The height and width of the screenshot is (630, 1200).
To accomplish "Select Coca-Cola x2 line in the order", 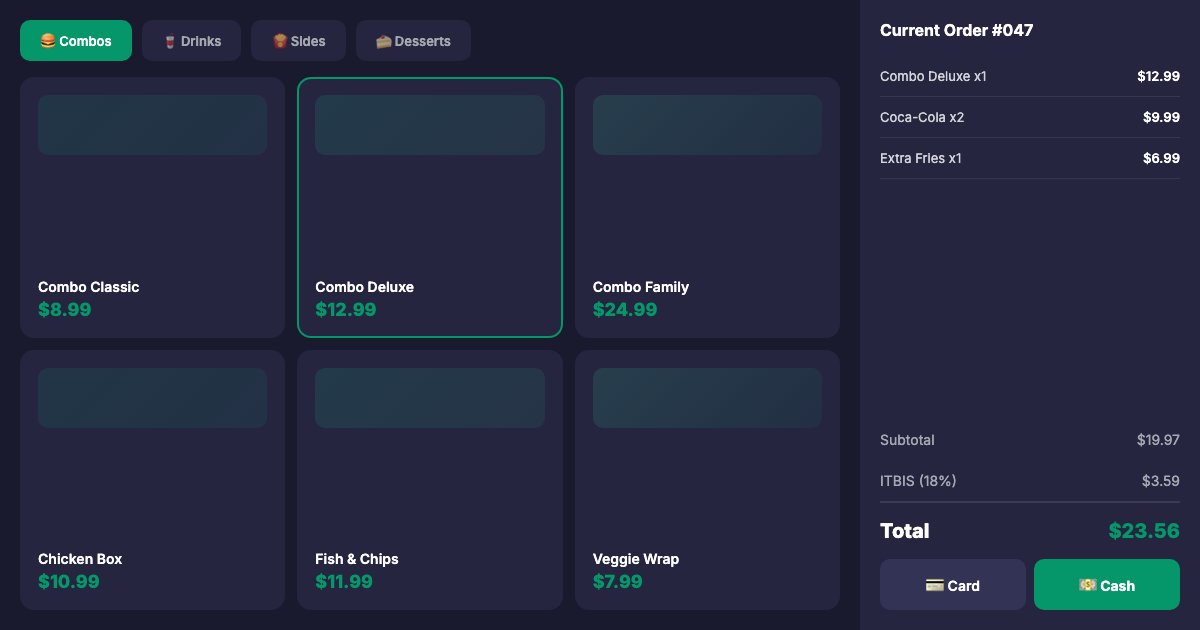I will [922, 117].
